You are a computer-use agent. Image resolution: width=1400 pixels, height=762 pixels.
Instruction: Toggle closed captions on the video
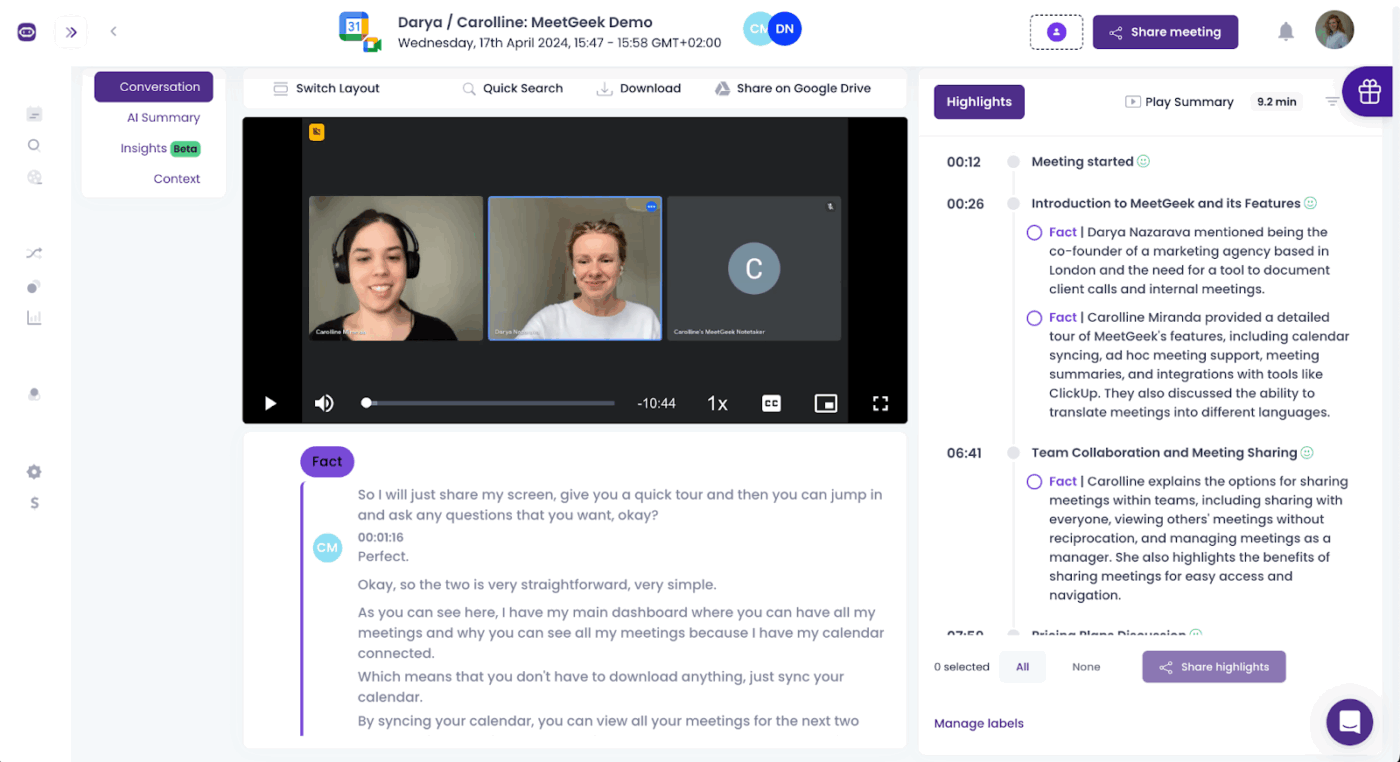pos(771,403)
